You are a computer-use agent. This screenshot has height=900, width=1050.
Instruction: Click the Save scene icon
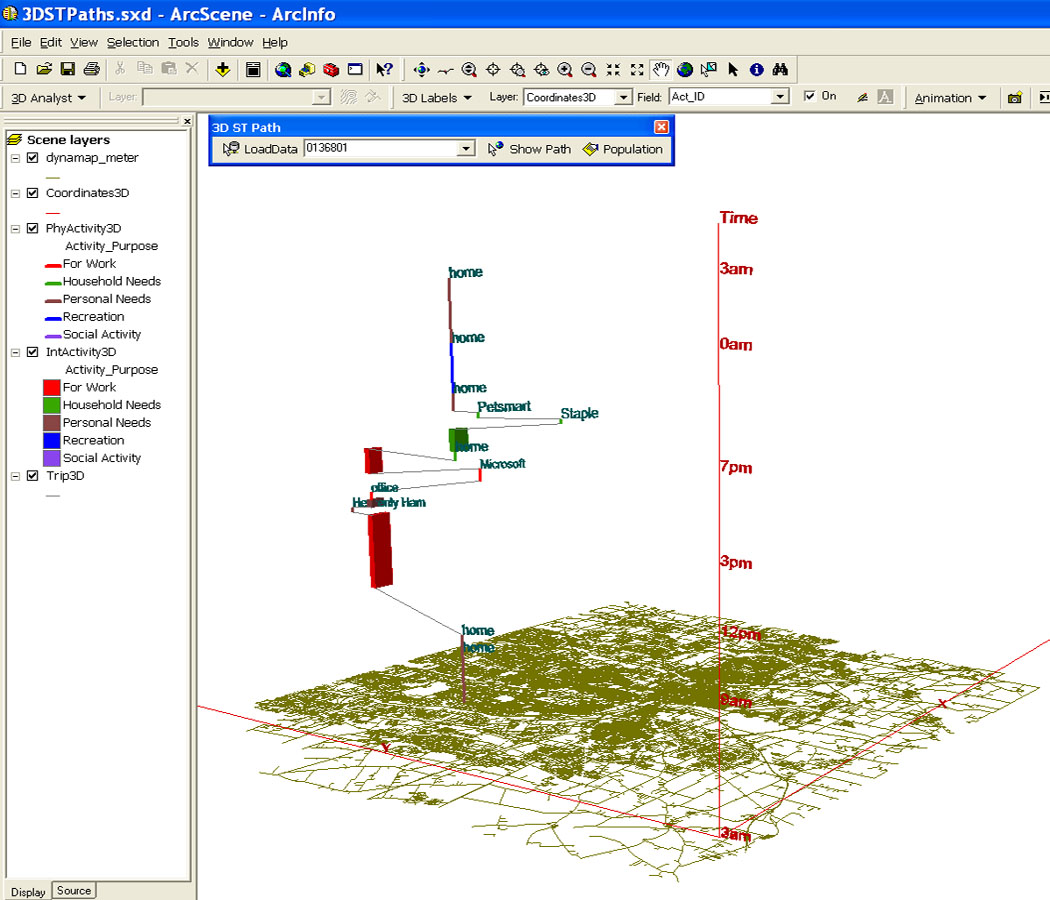[x=68, y=69]
